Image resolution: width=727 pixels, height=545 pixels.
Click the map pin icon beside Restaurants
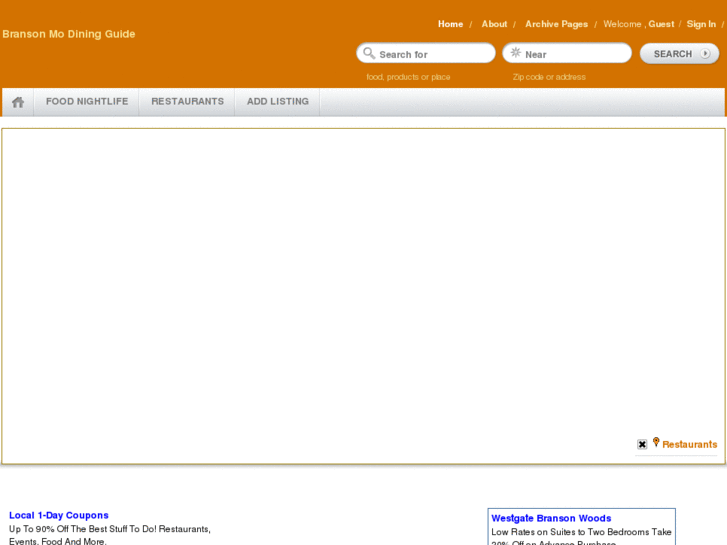click(656, 442)
